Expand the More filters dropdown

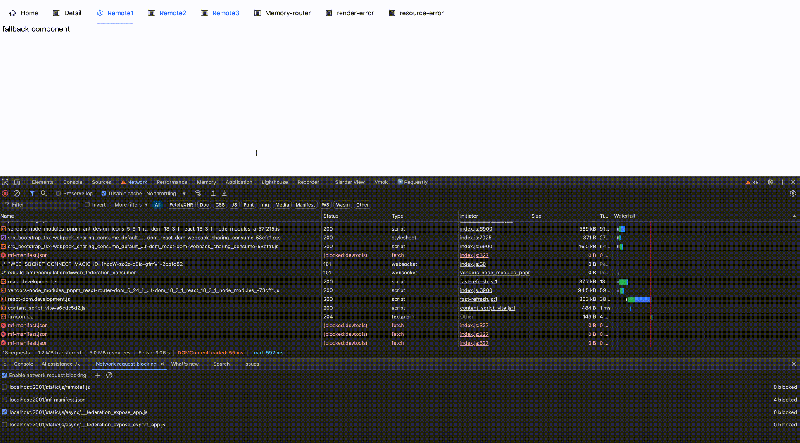(131, 205)
